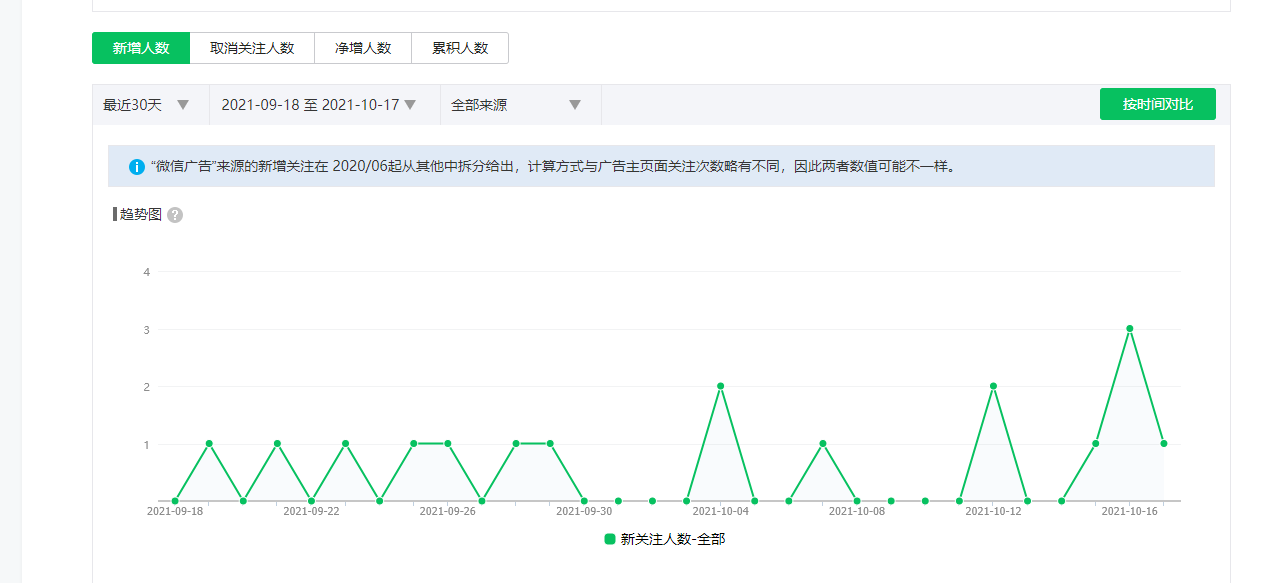The image size is (1264, 583).
Task: Toggle the 新关注人数-全部 legend series
Action: coord(672,539)
